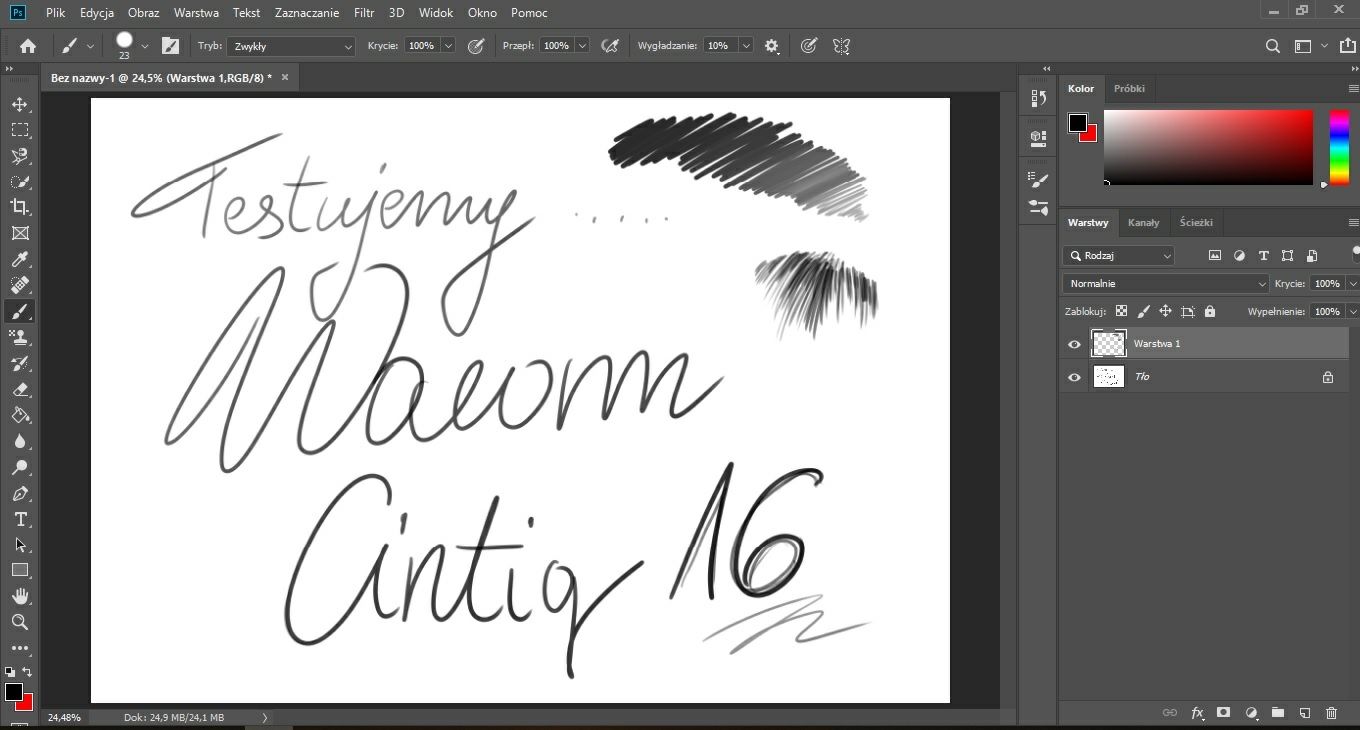Add layer style fx button

(1197, 713)
